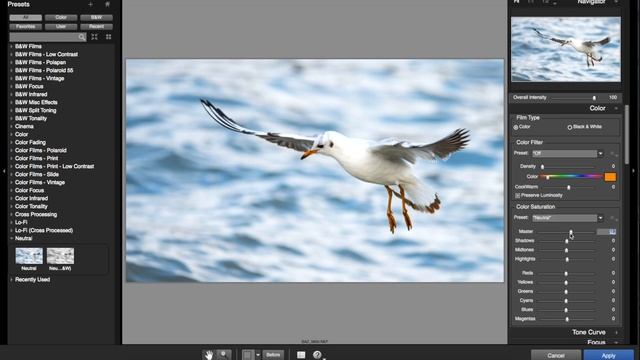Screen dimensions: 640x360
Task: Toggle the Before preview button
Action: (273, 355)
